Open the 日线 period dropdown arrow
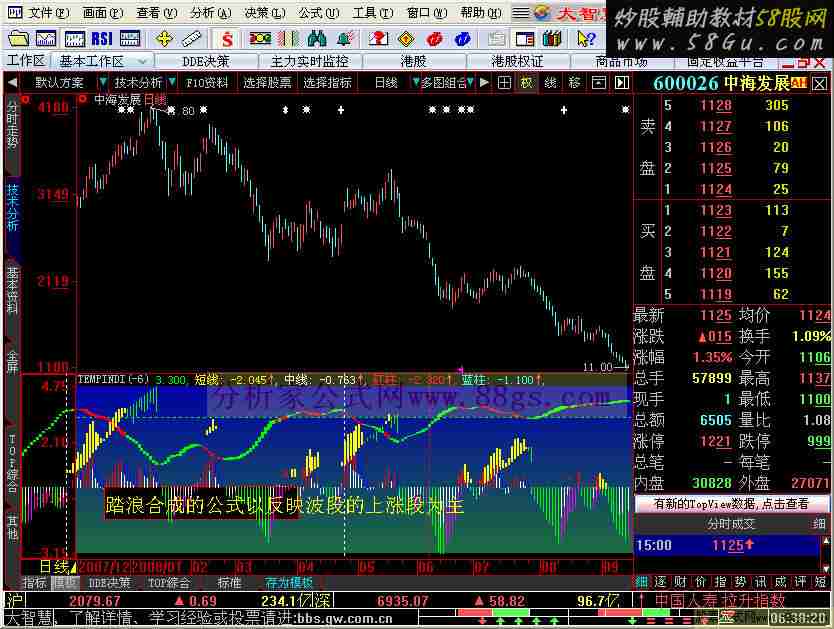 [x=416, y=82]
